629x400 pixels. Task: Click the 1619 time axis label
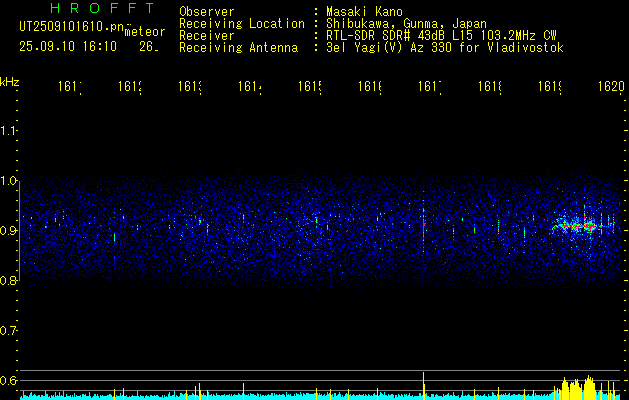tap(550, 86)
